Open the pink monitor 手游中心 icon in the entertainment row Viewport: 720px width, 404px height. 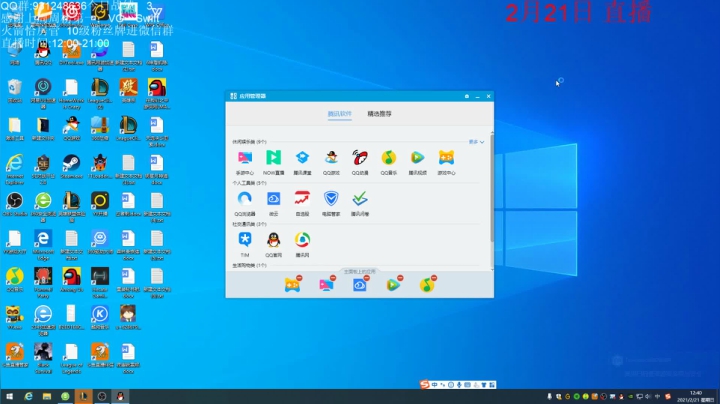pos(245,158)
